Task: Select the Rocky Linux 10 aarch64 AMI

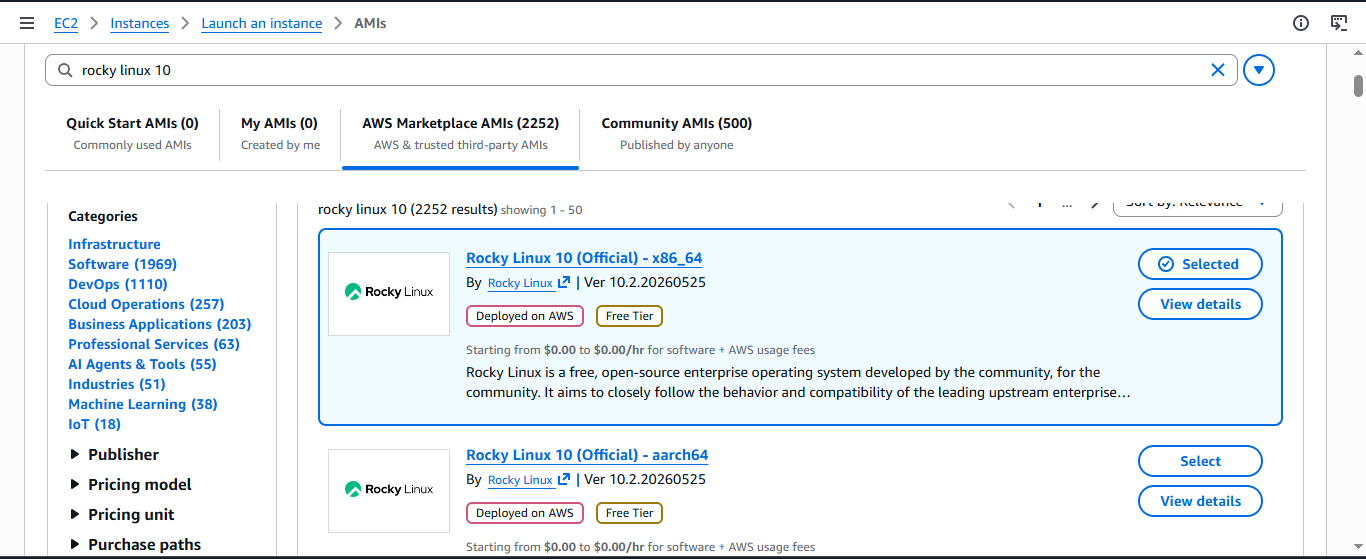Action: click(1200, 461)
